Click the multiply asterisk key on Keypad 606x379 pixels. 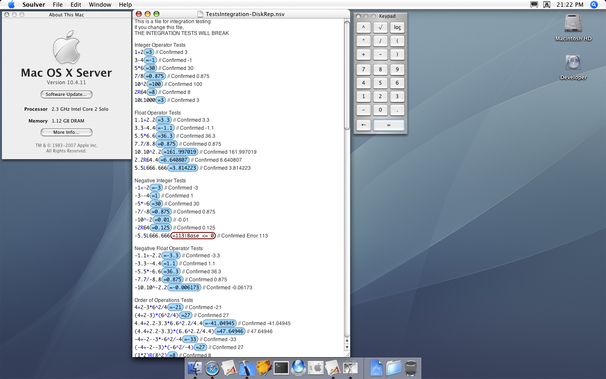[x=363, y=41]
